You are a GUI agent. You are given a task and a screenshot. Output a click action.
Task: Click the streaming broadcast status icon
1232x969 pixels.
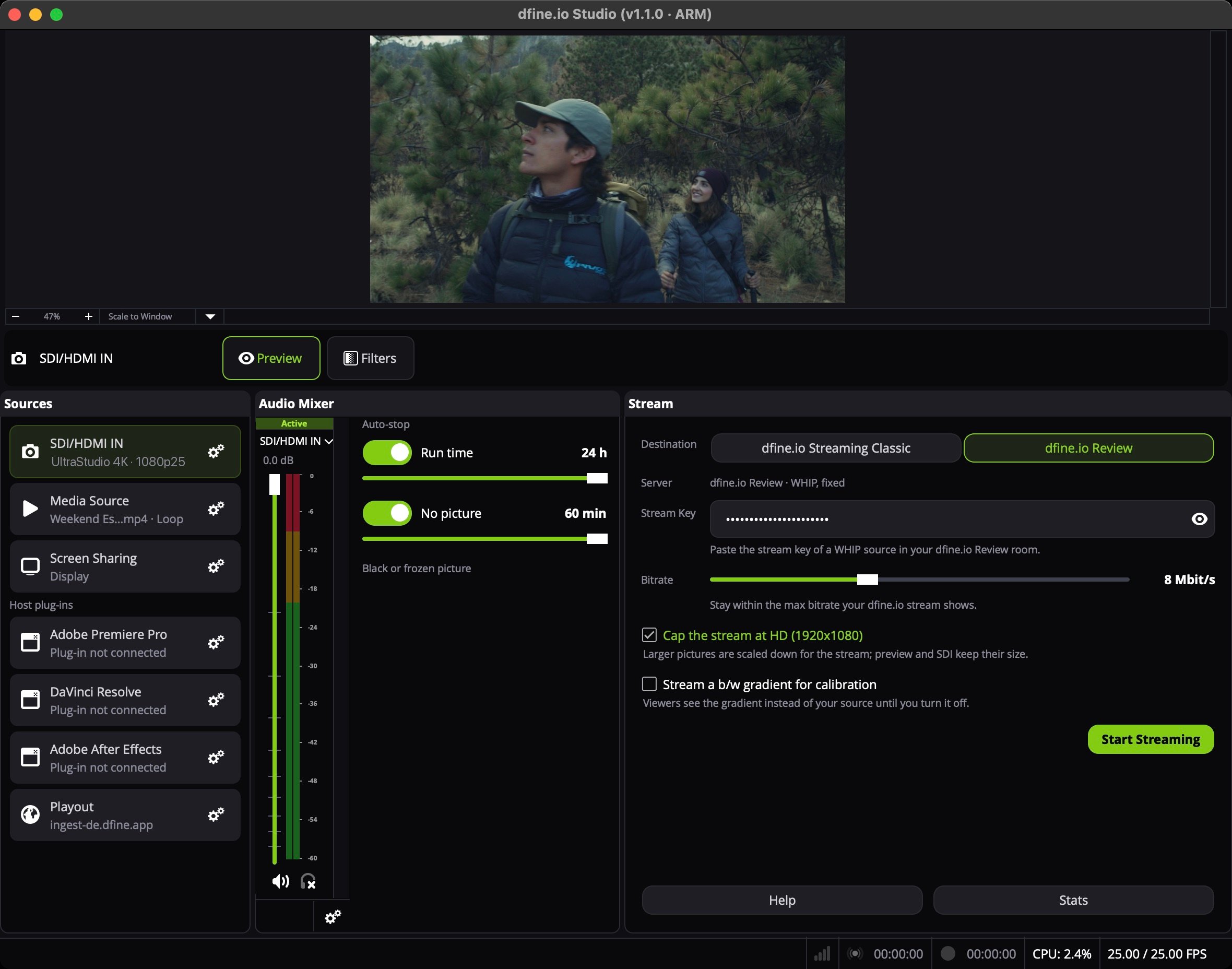855,954
